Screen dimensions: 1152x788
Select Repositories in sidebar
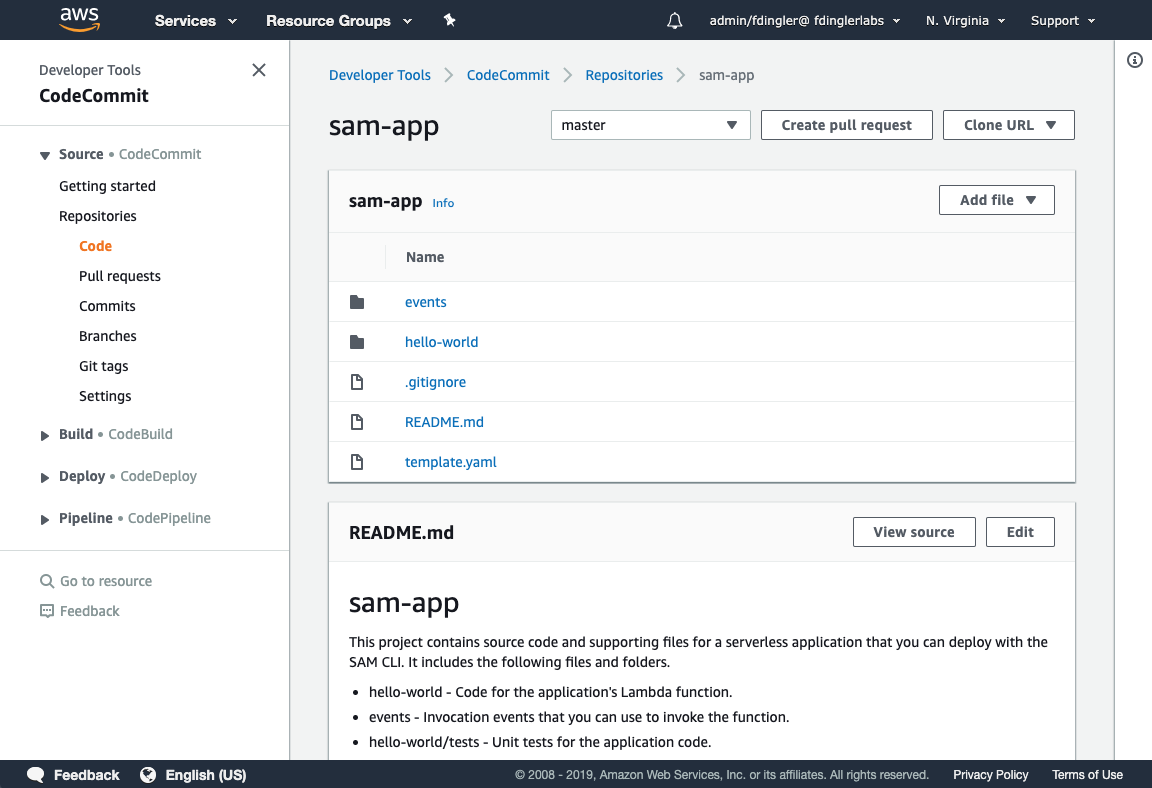[x=98, y=216]
